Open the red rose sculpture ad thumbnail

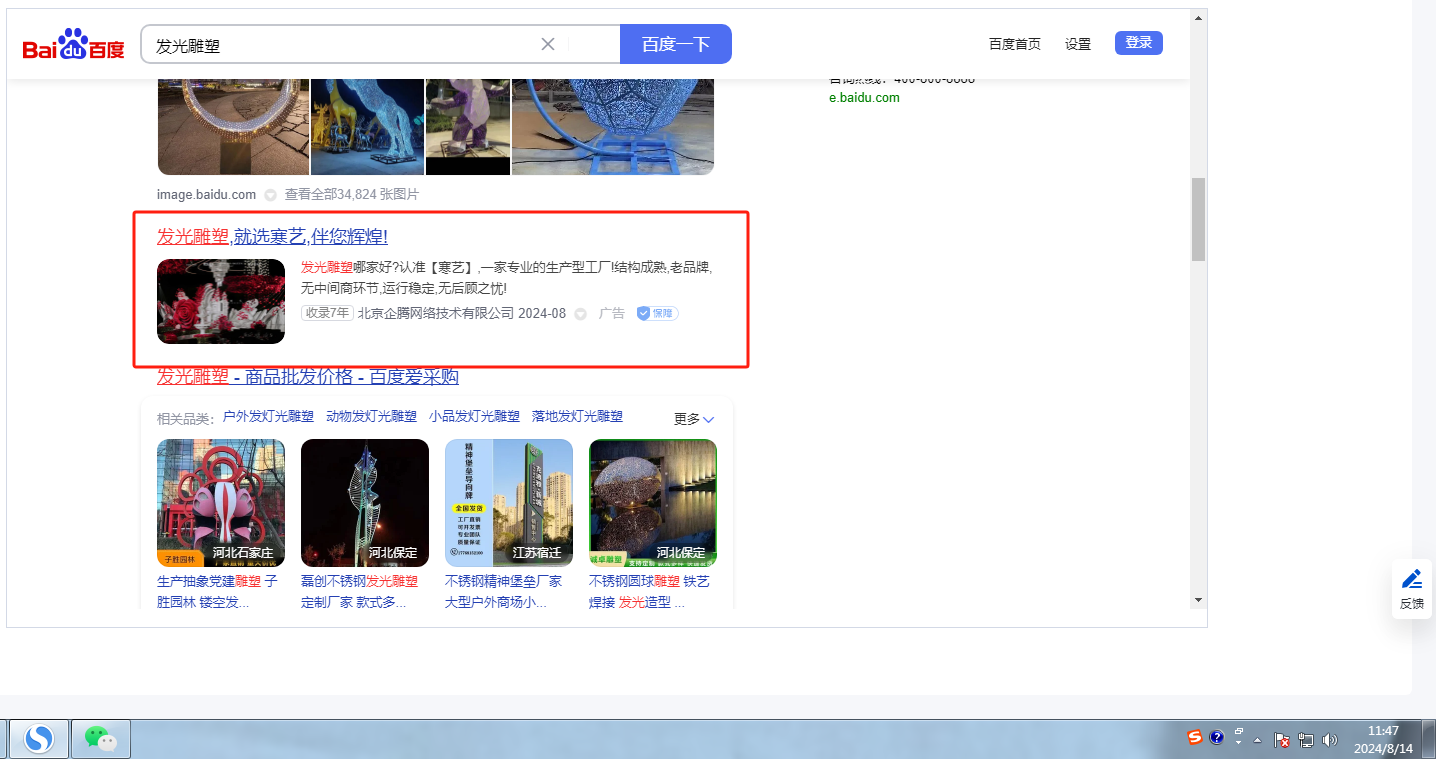[x=221, y=301]
